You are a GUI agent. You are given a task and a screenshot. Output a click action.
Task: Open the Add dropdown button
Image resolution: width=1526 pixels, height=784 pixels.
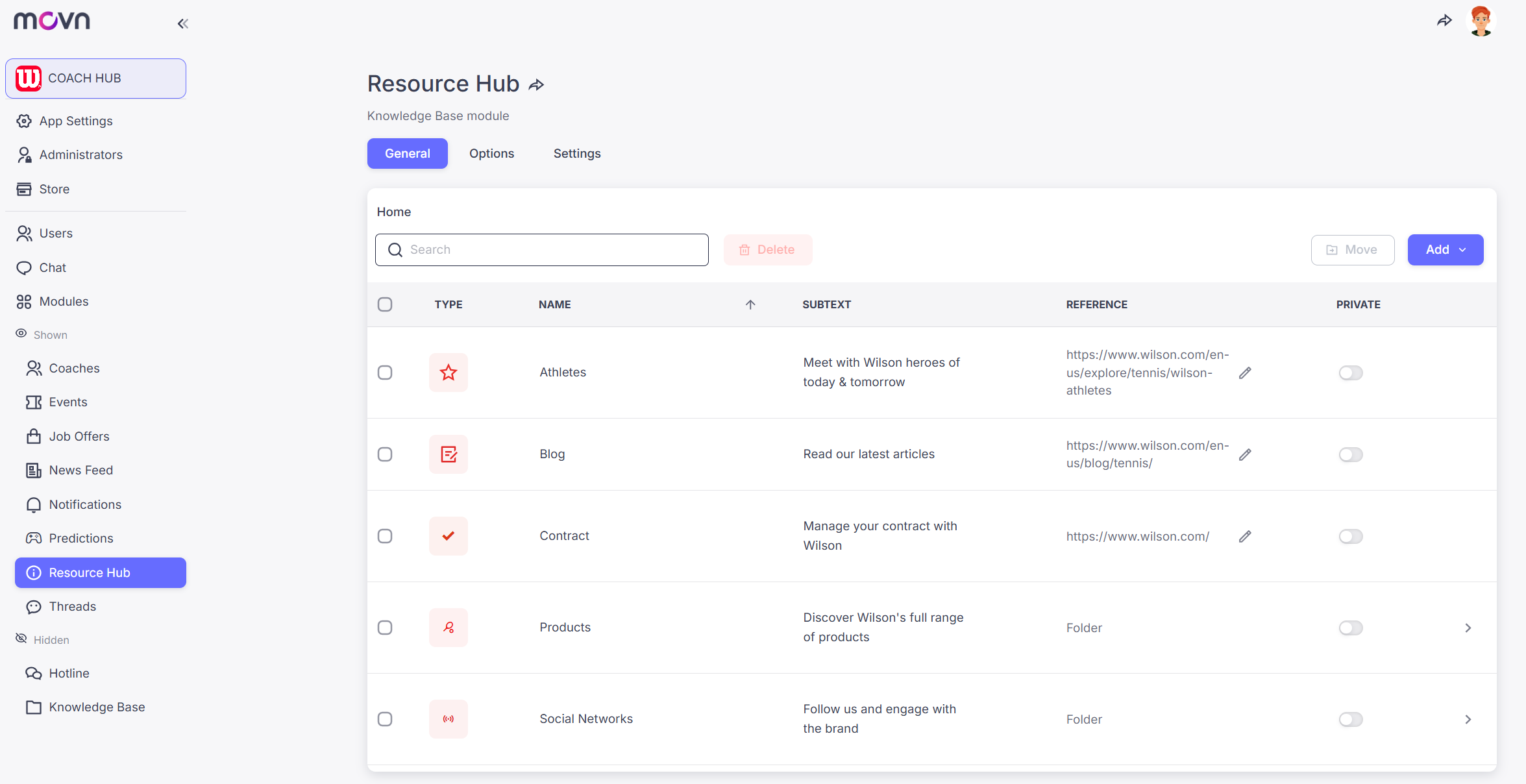1445,250
